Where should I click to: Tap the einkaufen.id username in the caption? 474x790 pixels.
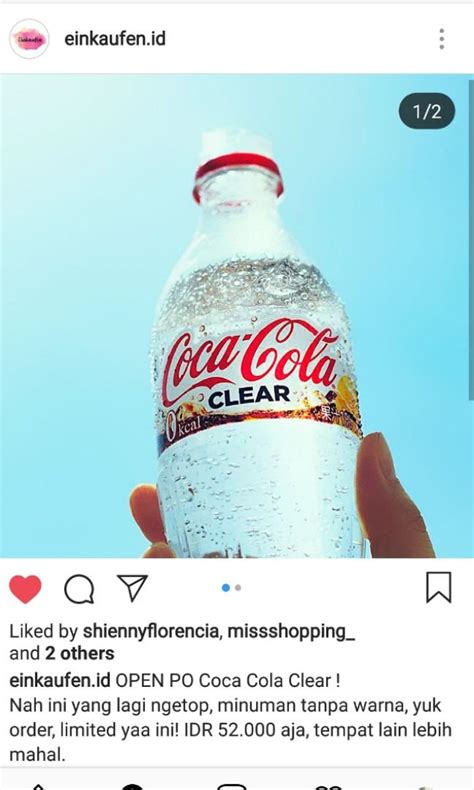[59, 681]
